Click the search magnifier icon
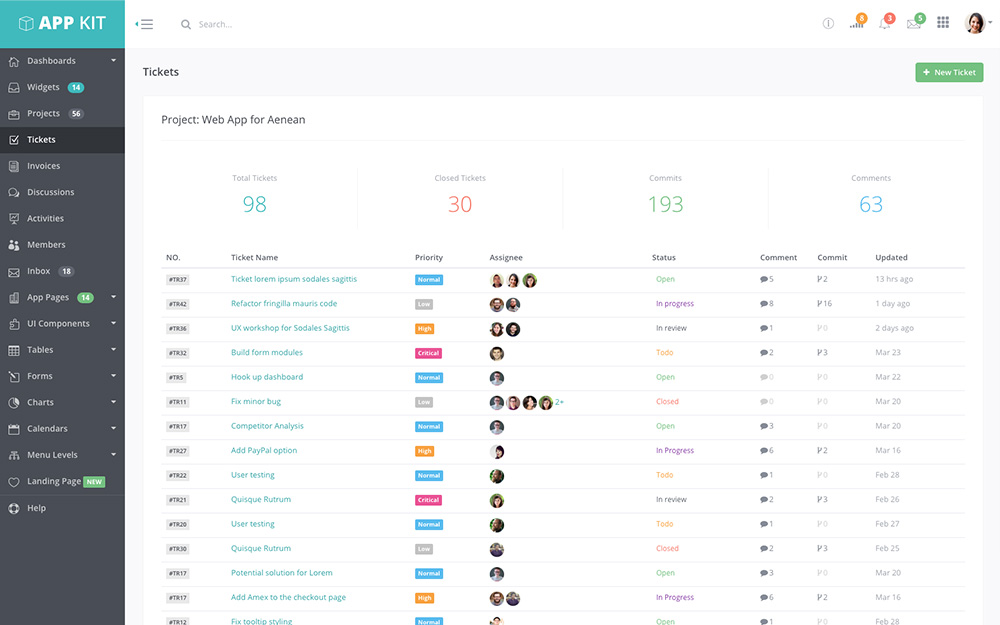This screenshot has height=625, width=1000. [x=186, y=24]
